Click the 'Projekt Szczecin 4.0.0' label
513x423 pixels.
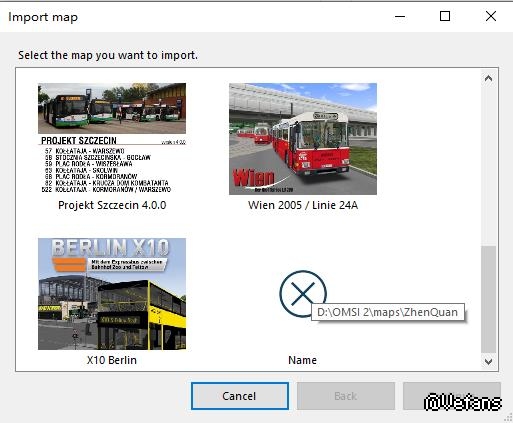(x=112, y=205)
